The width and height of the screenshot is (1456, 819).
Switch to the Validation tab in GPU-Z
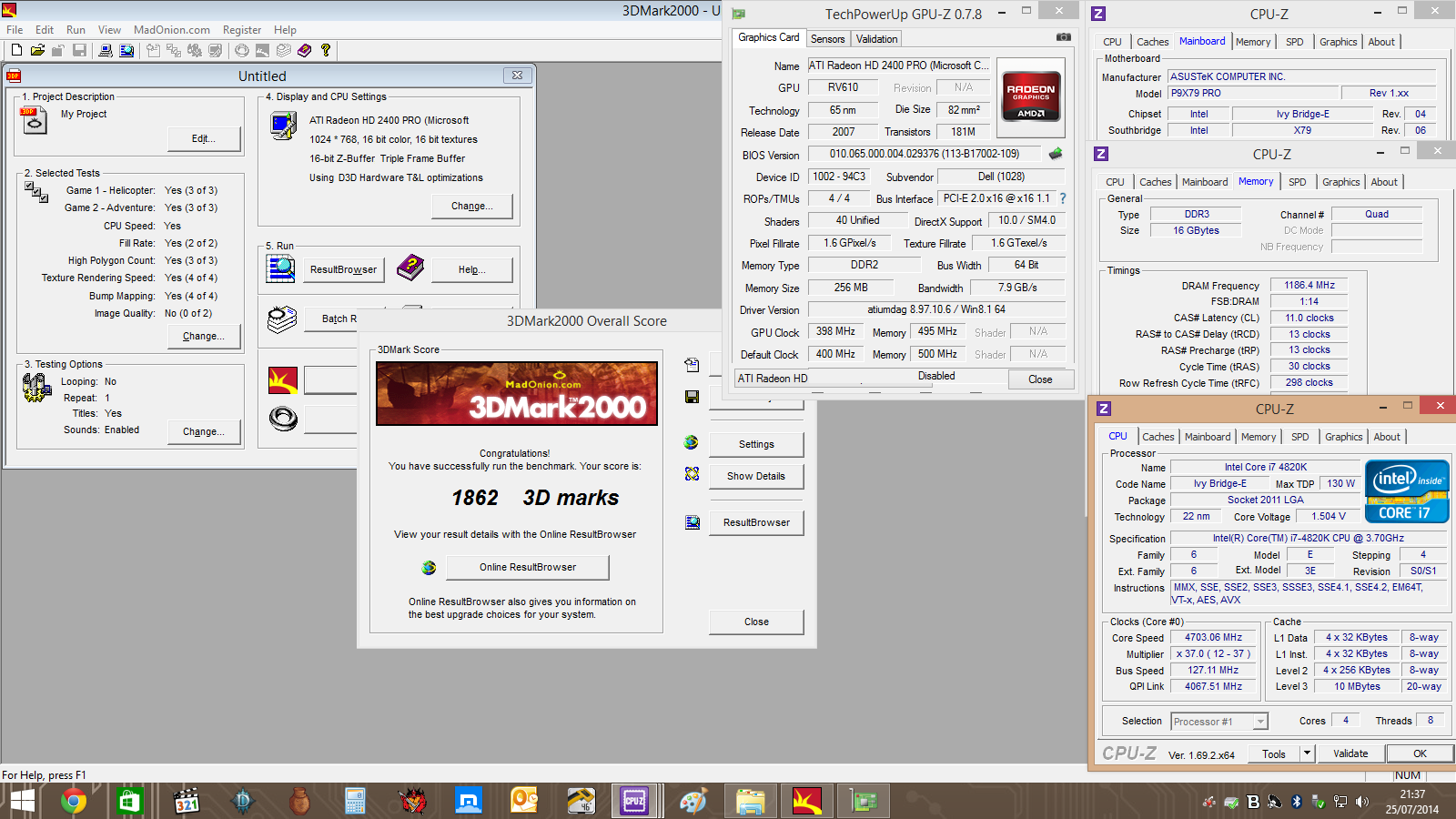pyautogui.click(x=876, y=39)
